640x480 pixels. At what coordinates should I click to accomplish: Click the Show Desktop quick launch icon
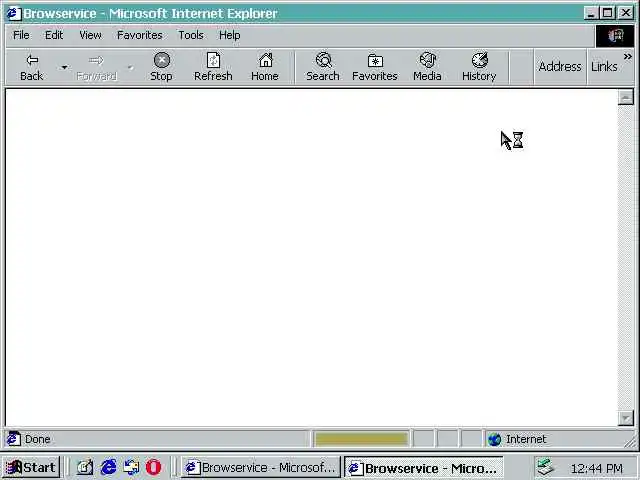(85, 467)
